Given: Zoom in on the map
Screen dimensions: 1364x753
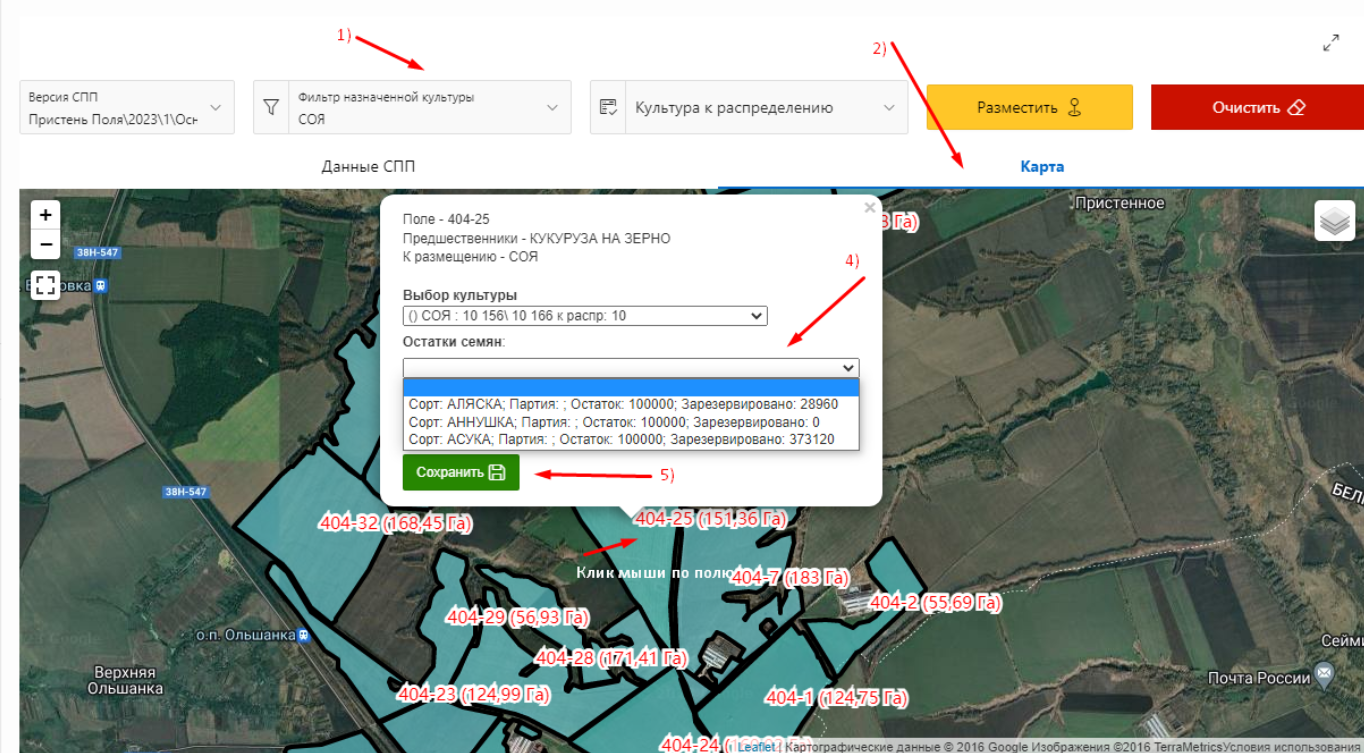Looking at the screenshot, I should point(46,215).
